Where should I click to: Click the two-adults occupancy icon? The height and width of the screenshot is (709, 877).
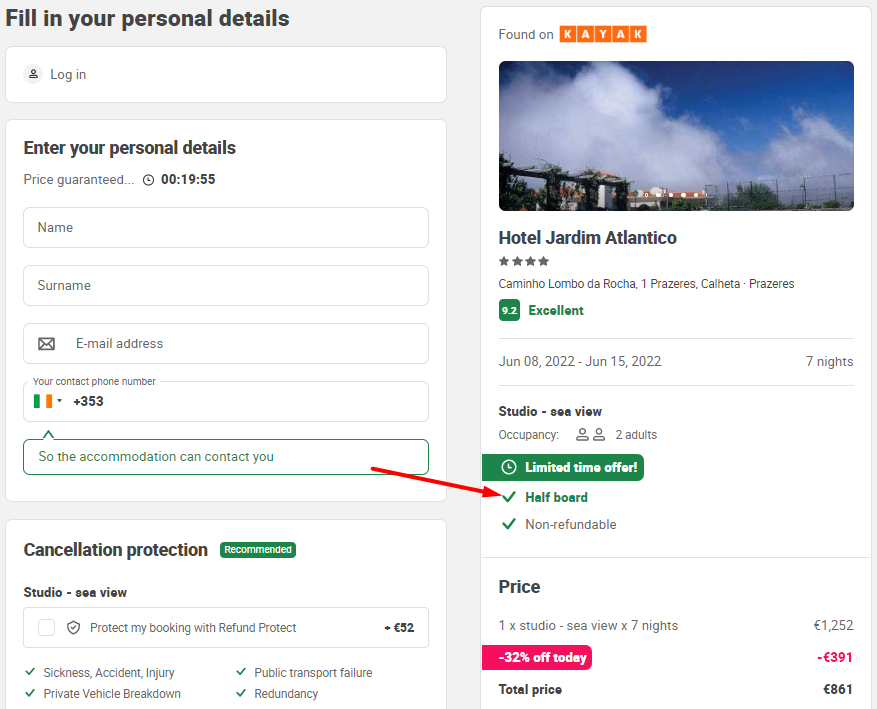[x=591, y=434]
